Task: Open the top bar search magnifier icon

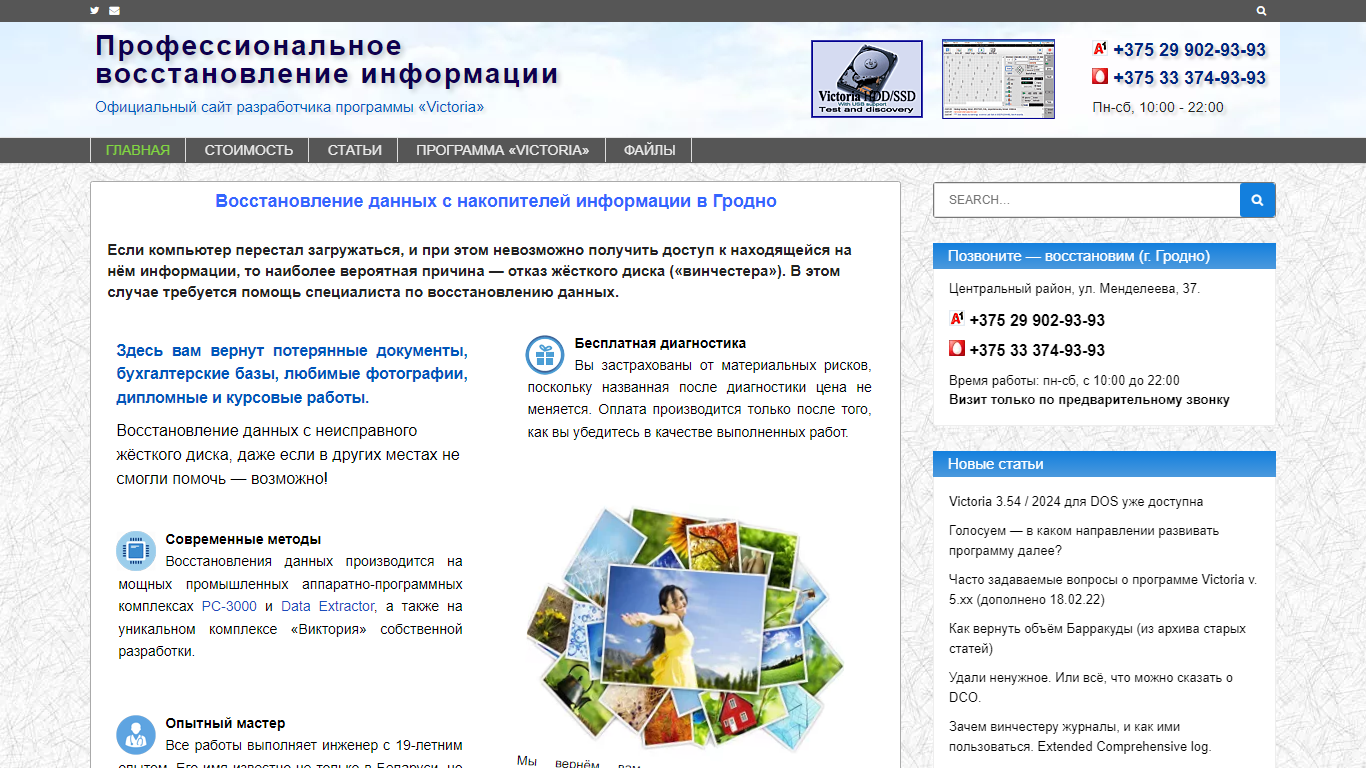Action: [1262, 11]
